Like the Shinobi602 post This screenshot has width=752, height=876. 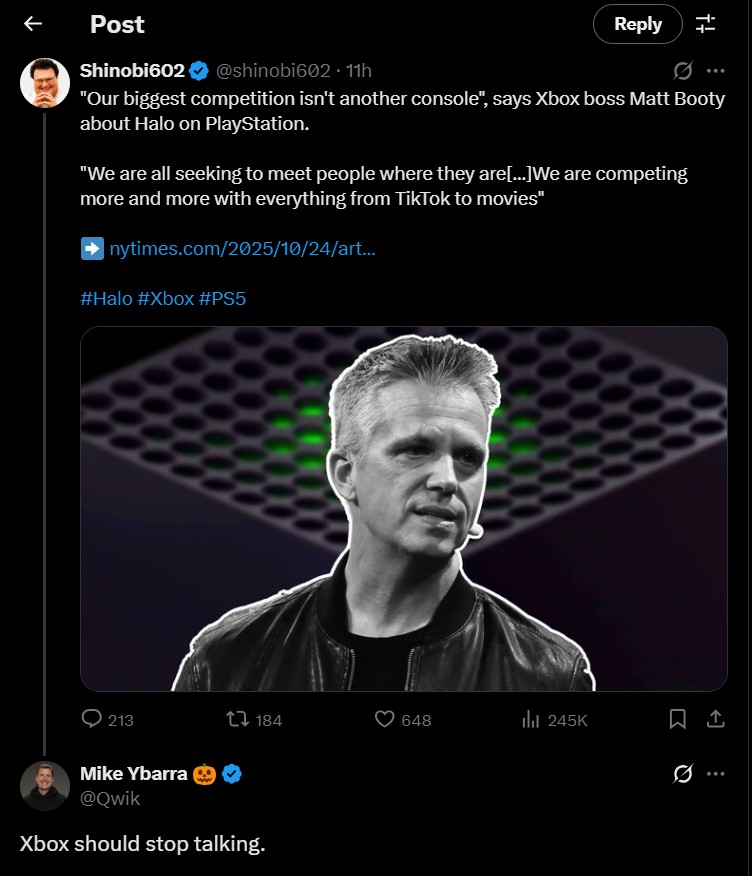click(x=386, y=719)
